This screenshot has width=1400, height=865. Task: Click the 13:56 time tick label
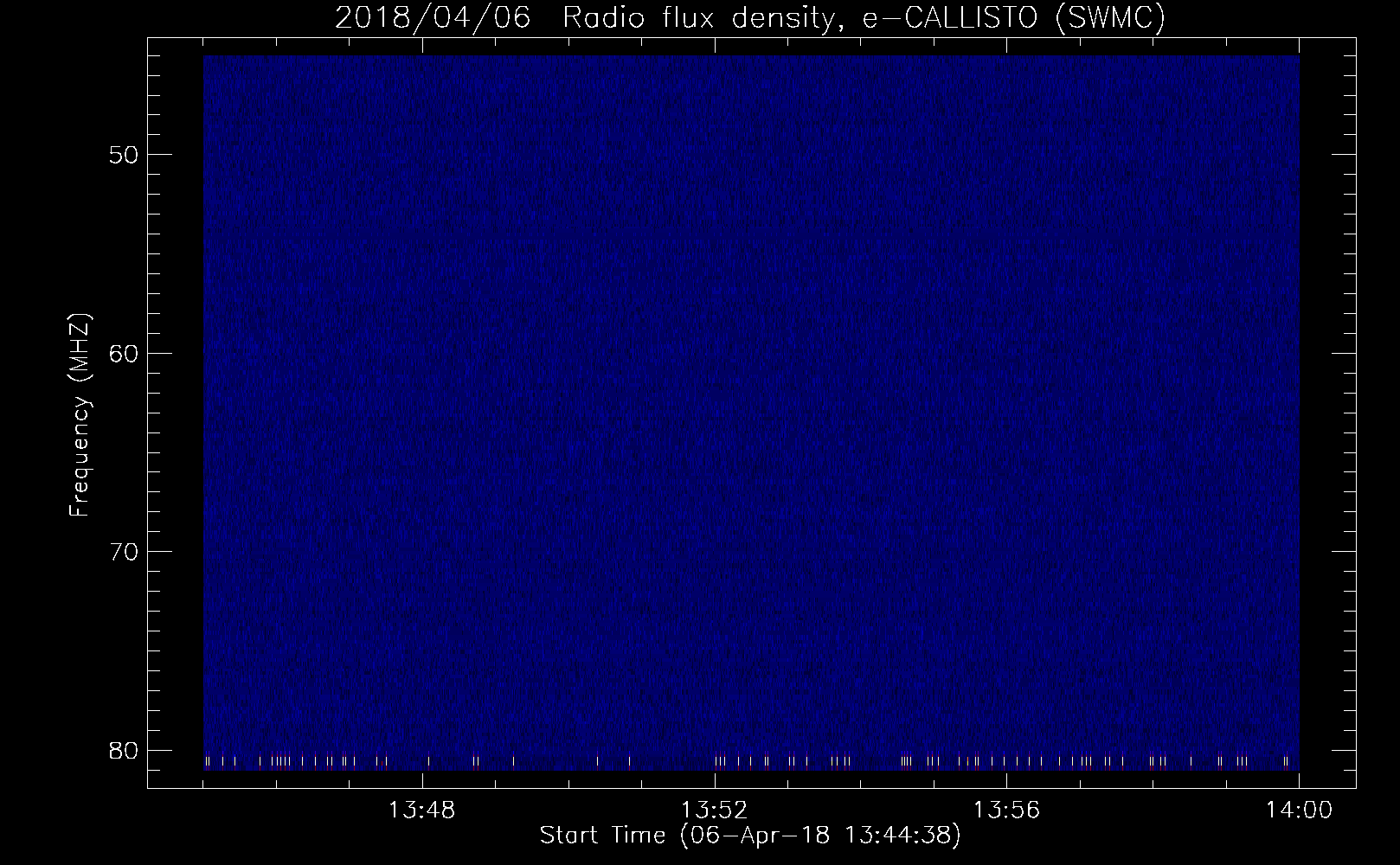tap(1007, 811)
